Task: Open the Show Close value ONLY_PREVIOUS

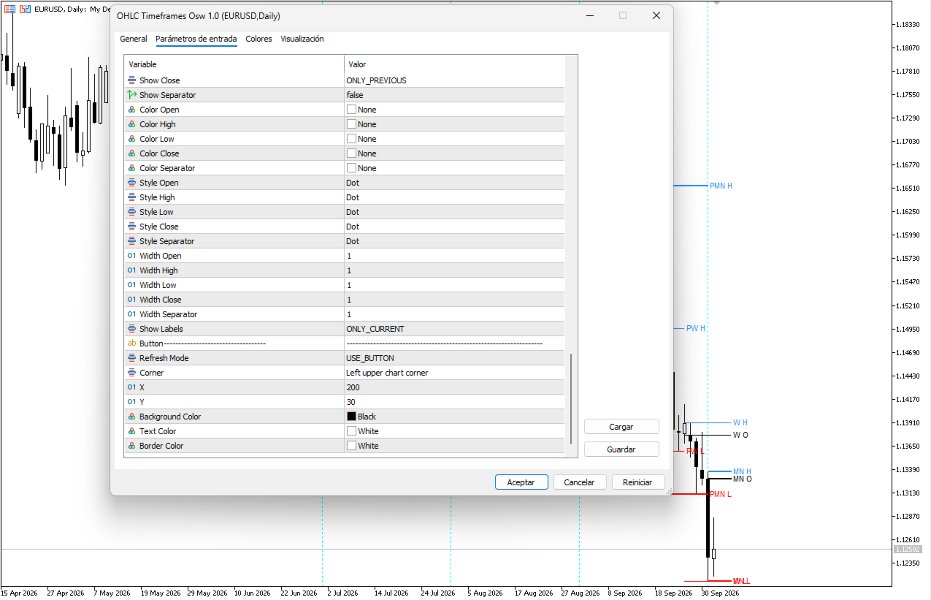Action: click(x=454, y=80)
